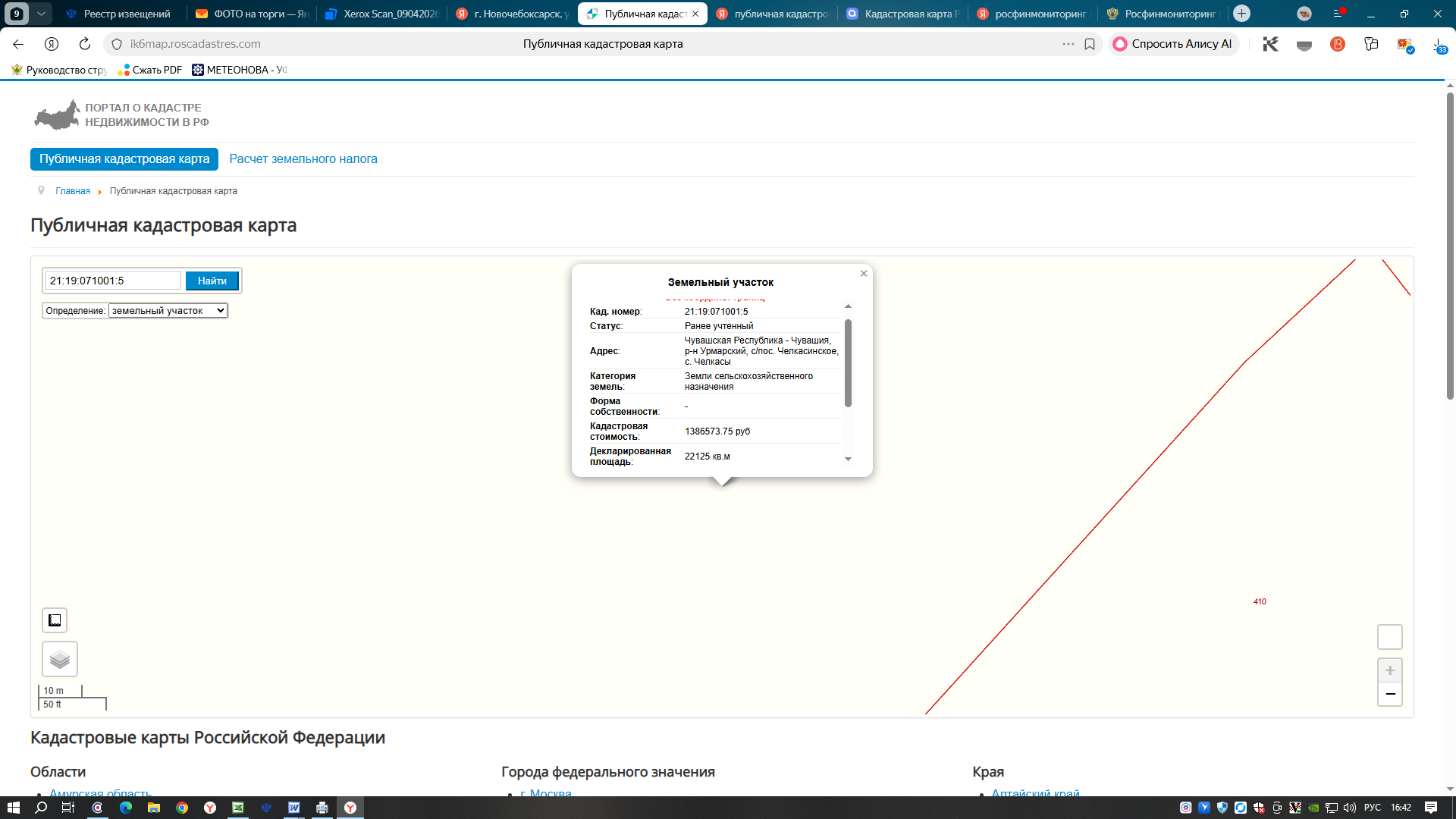1456x819 pixels.
Task: Click the Найти search button
Action: (x=212, y=281)
